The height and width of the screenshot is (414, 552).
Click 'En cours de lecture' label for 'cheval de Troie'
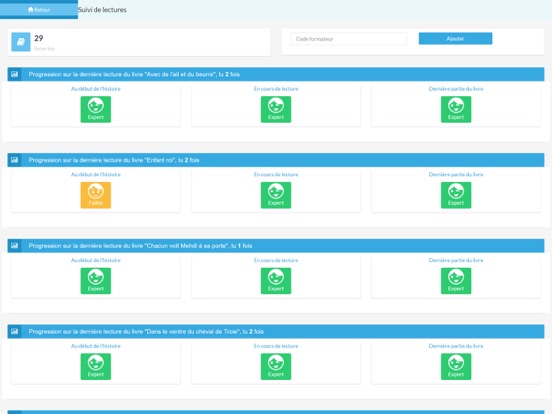coord(276,346)
